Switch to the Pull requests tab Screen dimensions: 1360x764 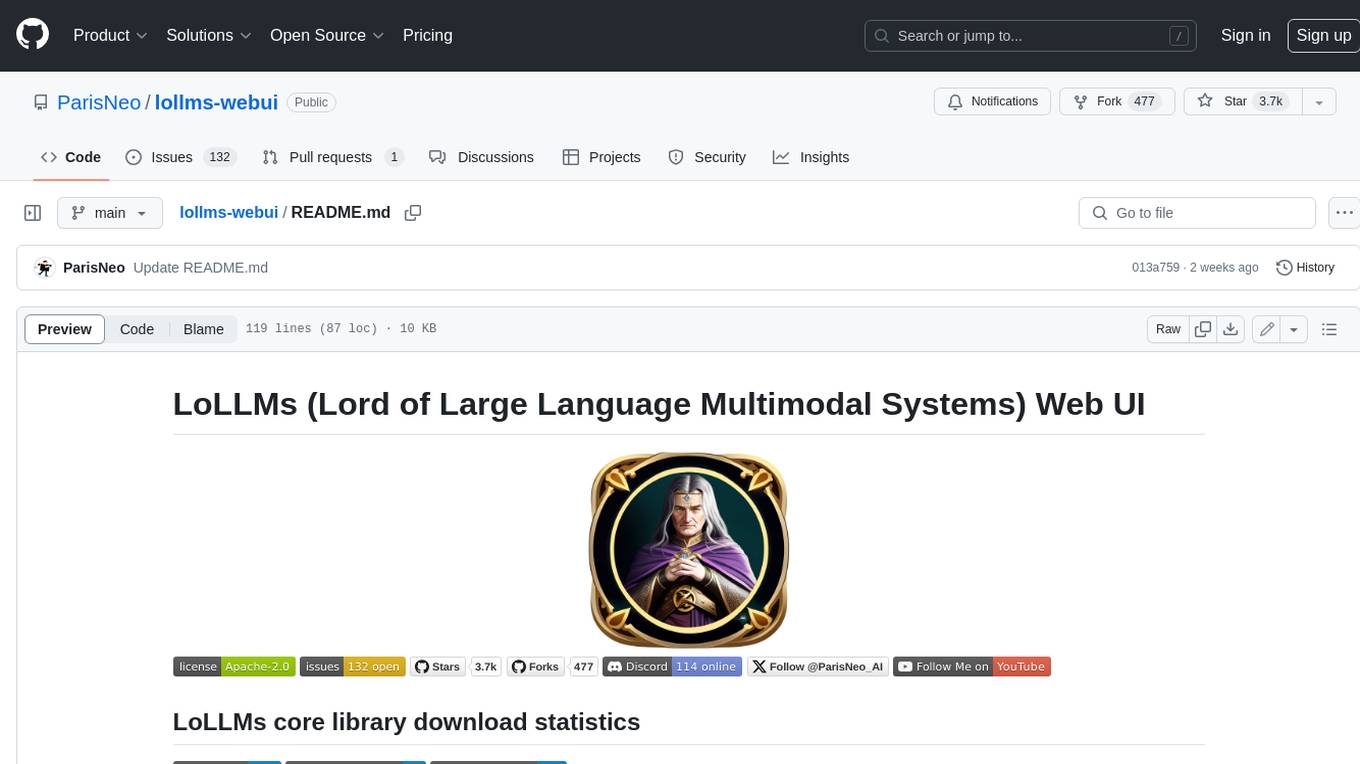[x=332, y=157]
